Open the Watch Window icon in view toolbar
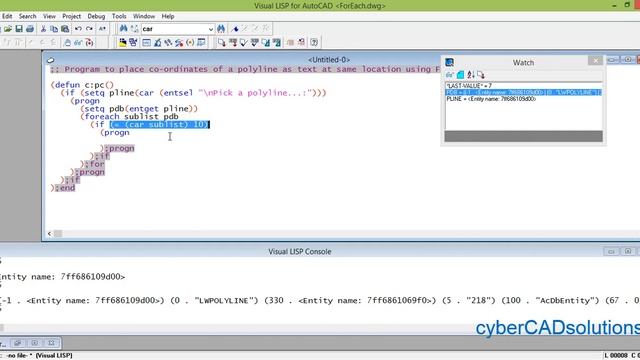Image resolution: width=640 pixels, height=360 pixels. point(201,42)
